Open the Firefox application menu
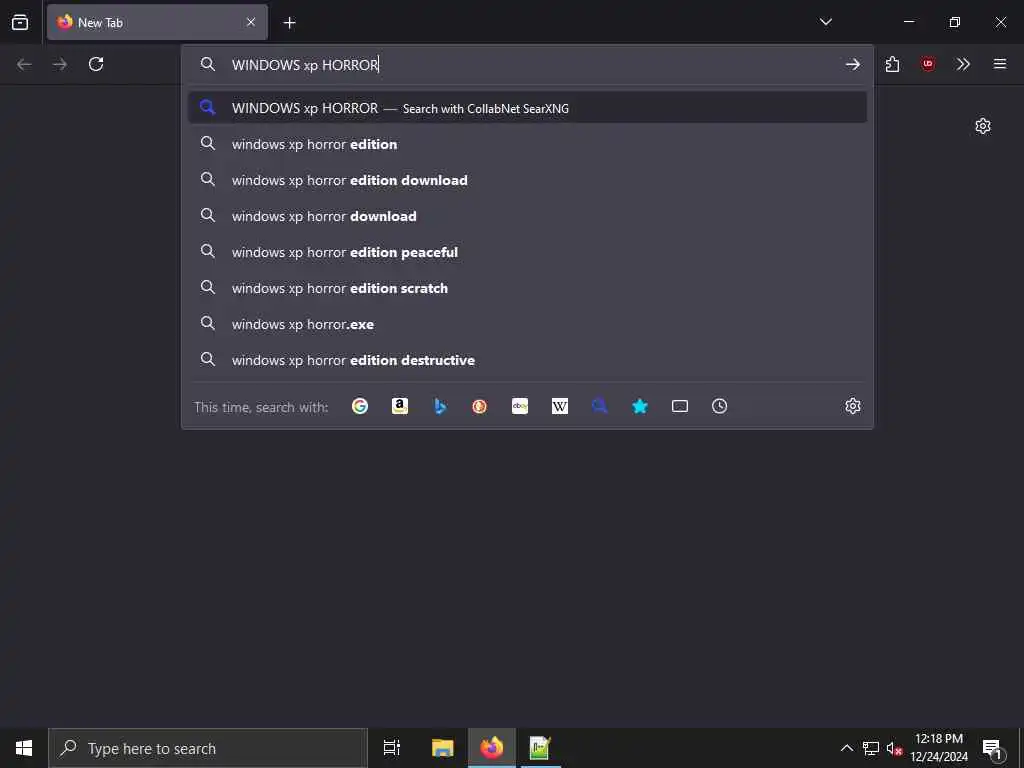This screenshot has width=1024, height=768. tap(1000, 64)
